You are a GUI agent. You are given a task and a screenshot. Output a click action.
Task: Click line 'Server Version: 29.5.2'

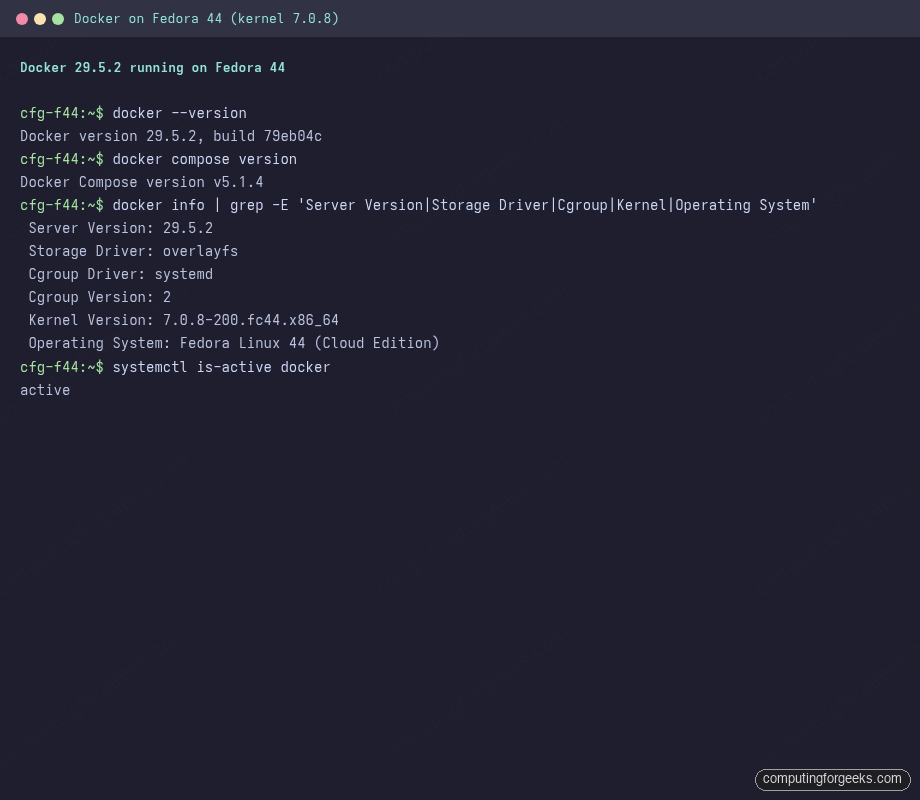120,228
